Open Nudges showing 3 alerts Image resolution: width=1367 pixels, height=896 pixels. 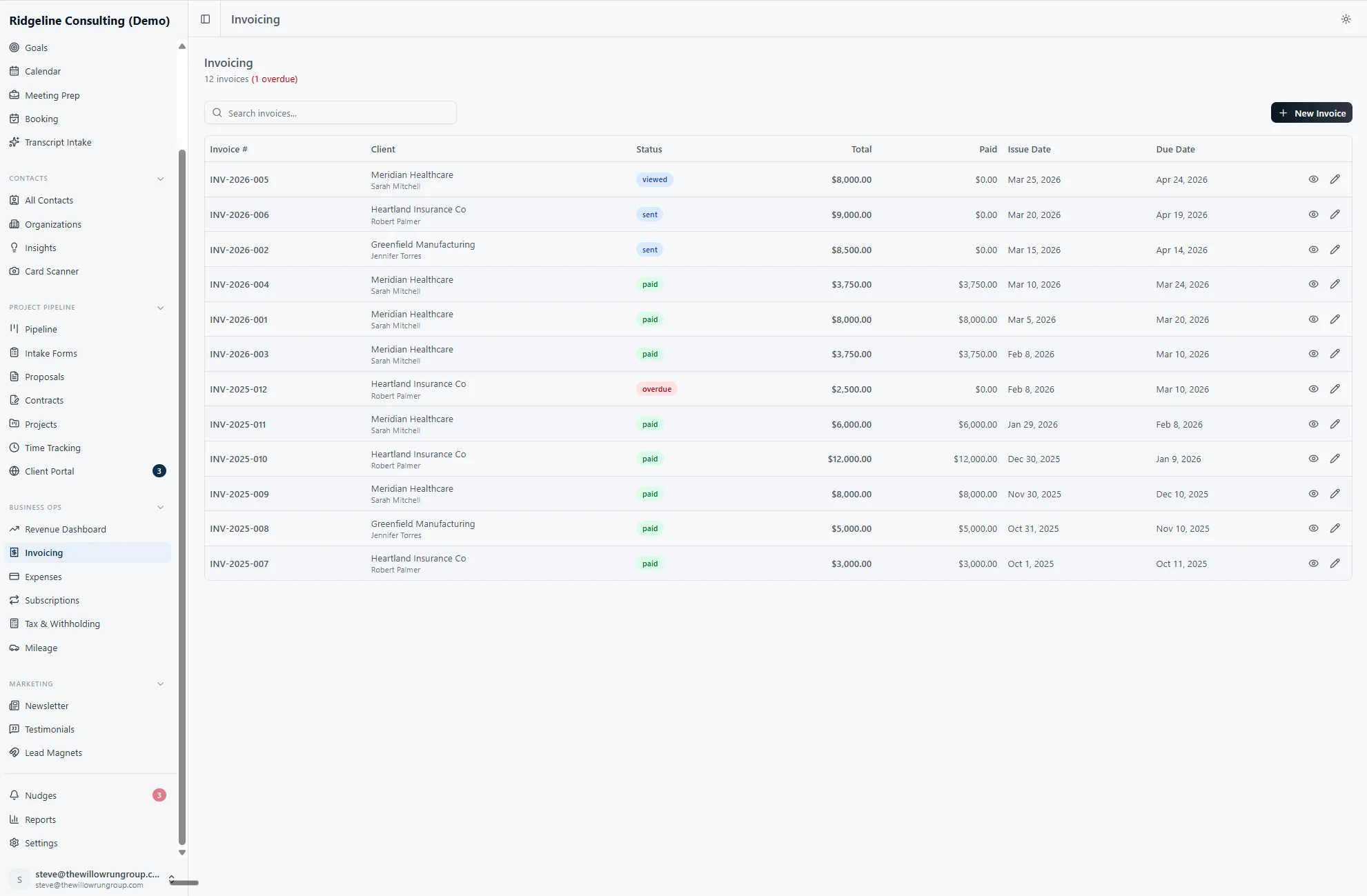pyautogui.click(x=41, y=795)
